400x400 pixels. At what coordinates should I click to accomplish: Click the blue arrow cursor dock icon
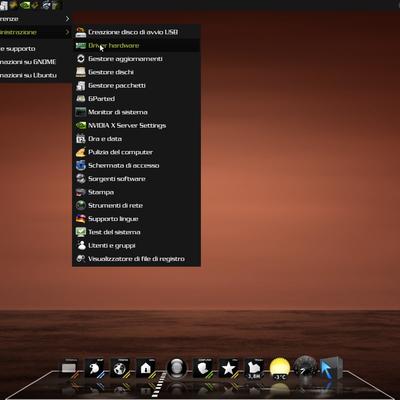pos(331,368)
